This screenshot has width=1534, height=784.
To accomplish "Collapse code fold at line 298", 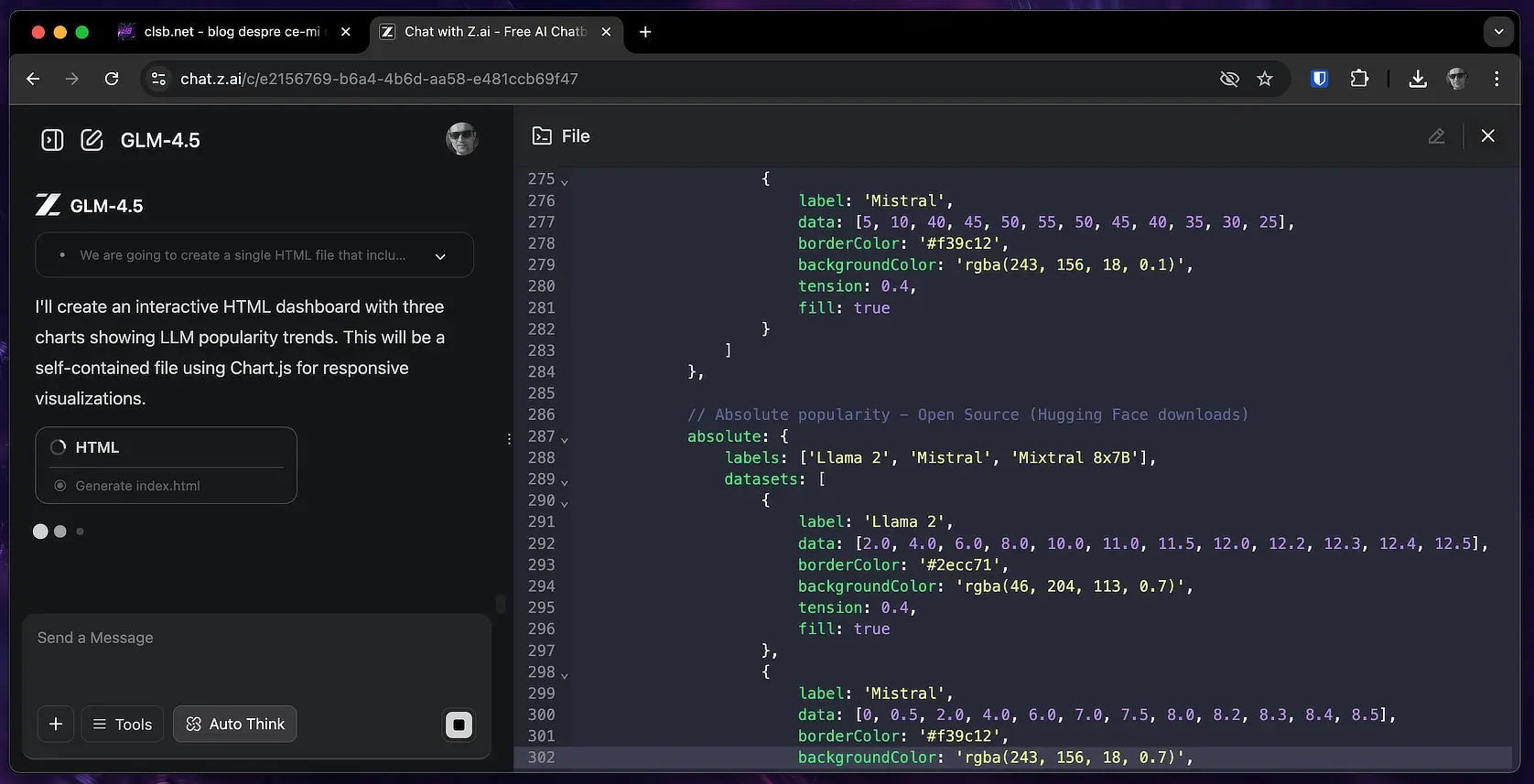I will pyautogui.click(x=565, y=674).
